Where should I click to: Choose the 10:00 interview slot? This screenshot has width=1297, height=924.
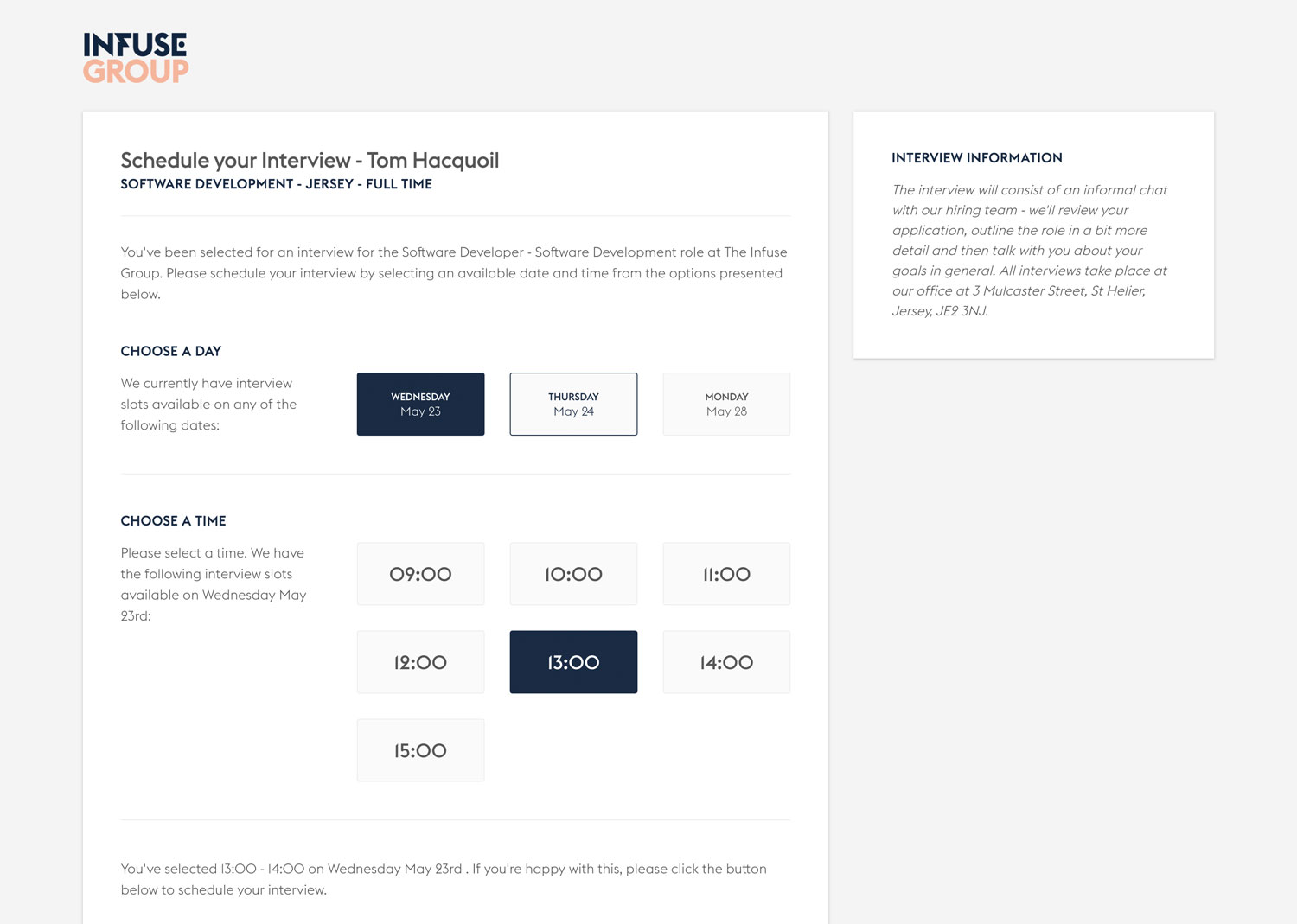click(573, 574)
